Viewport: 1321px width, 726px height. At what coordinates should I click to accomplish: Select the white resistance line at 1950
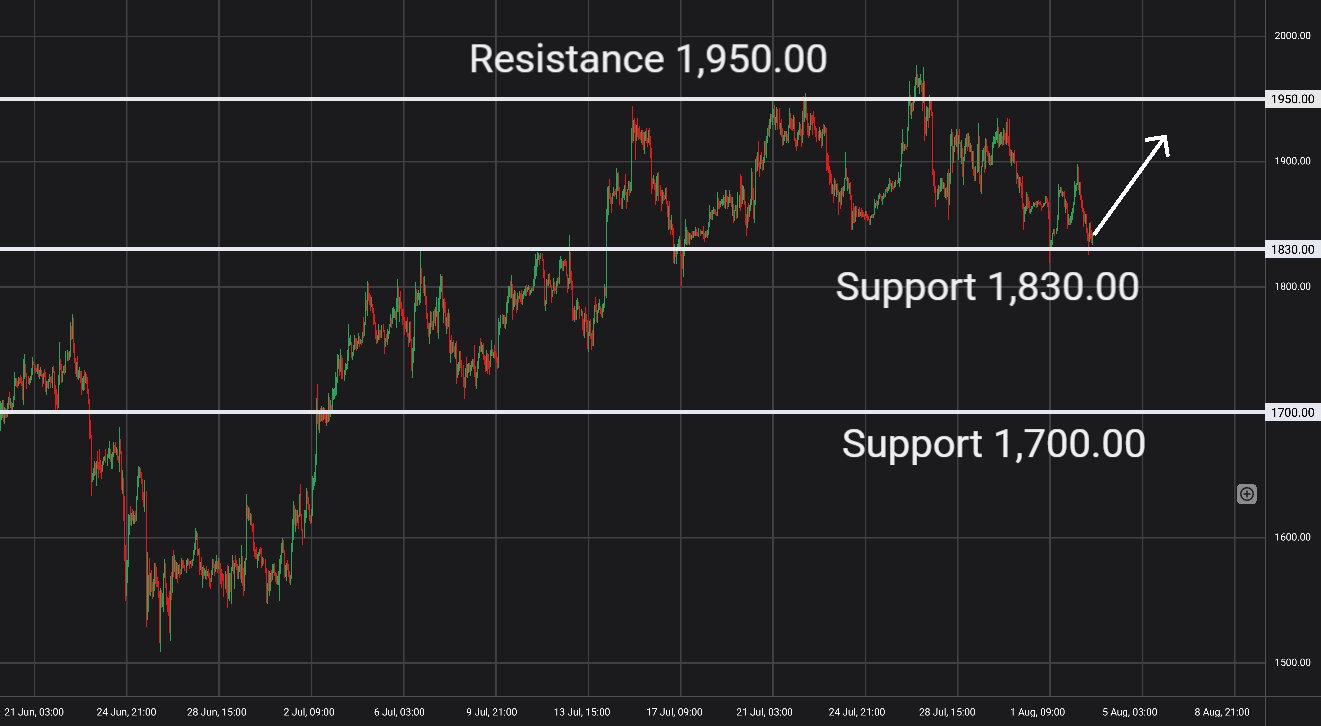632,99
